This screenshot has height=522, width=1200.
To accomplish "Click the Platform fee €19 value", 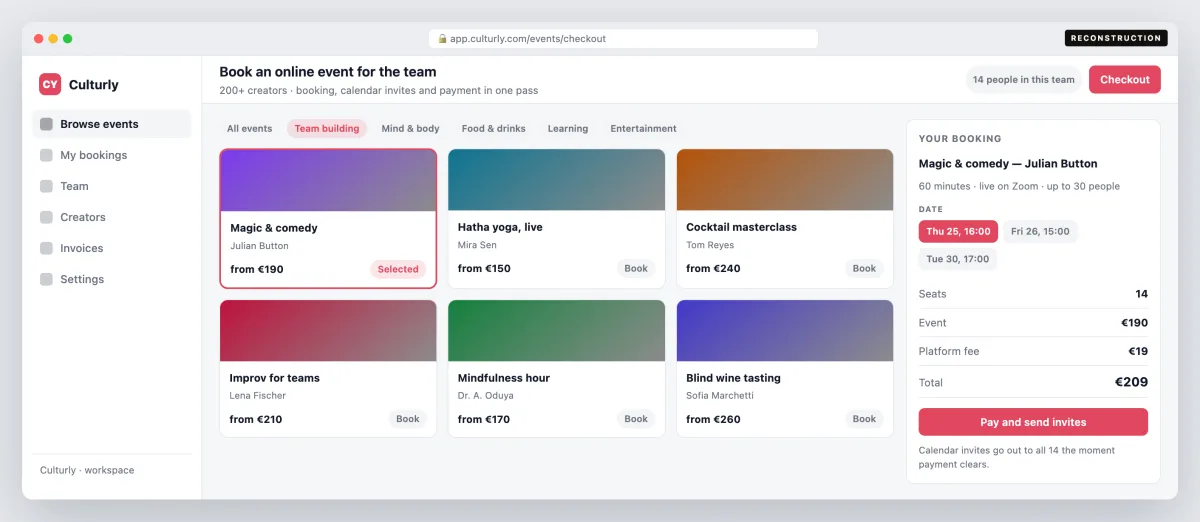I will (x=1138, y=351).
